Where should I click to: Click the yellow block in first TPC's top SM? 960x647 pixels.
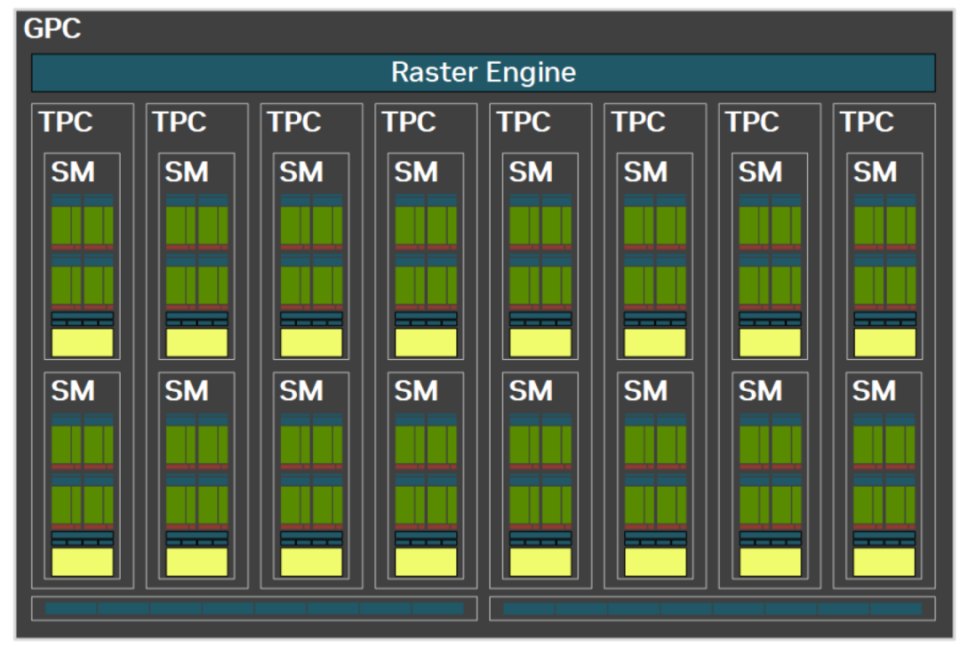pos(82,343)
